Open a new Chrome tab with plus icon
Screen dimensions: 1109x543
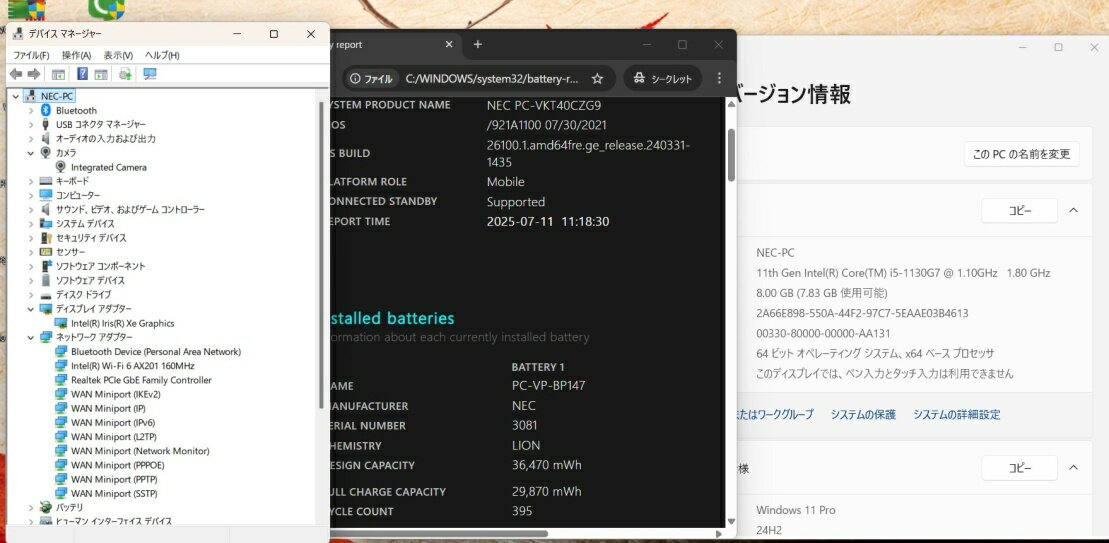tap(478, 45)
